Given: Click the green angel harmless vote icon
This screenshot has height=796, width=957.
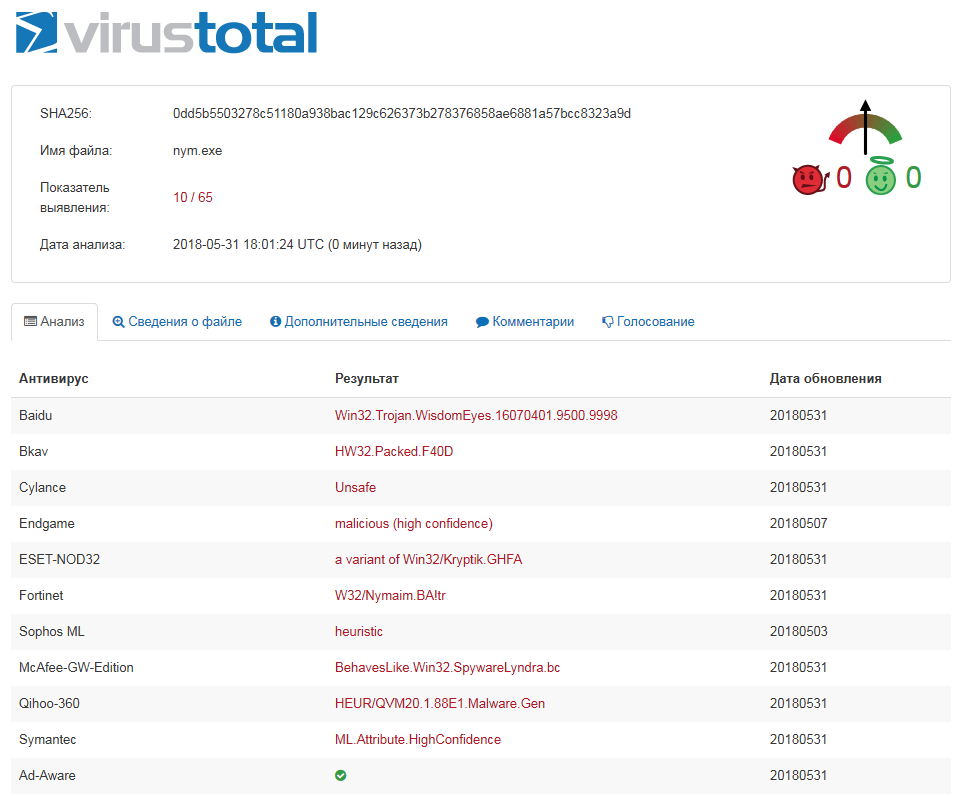Looking at the screenshot, I should tap(881, 176).
